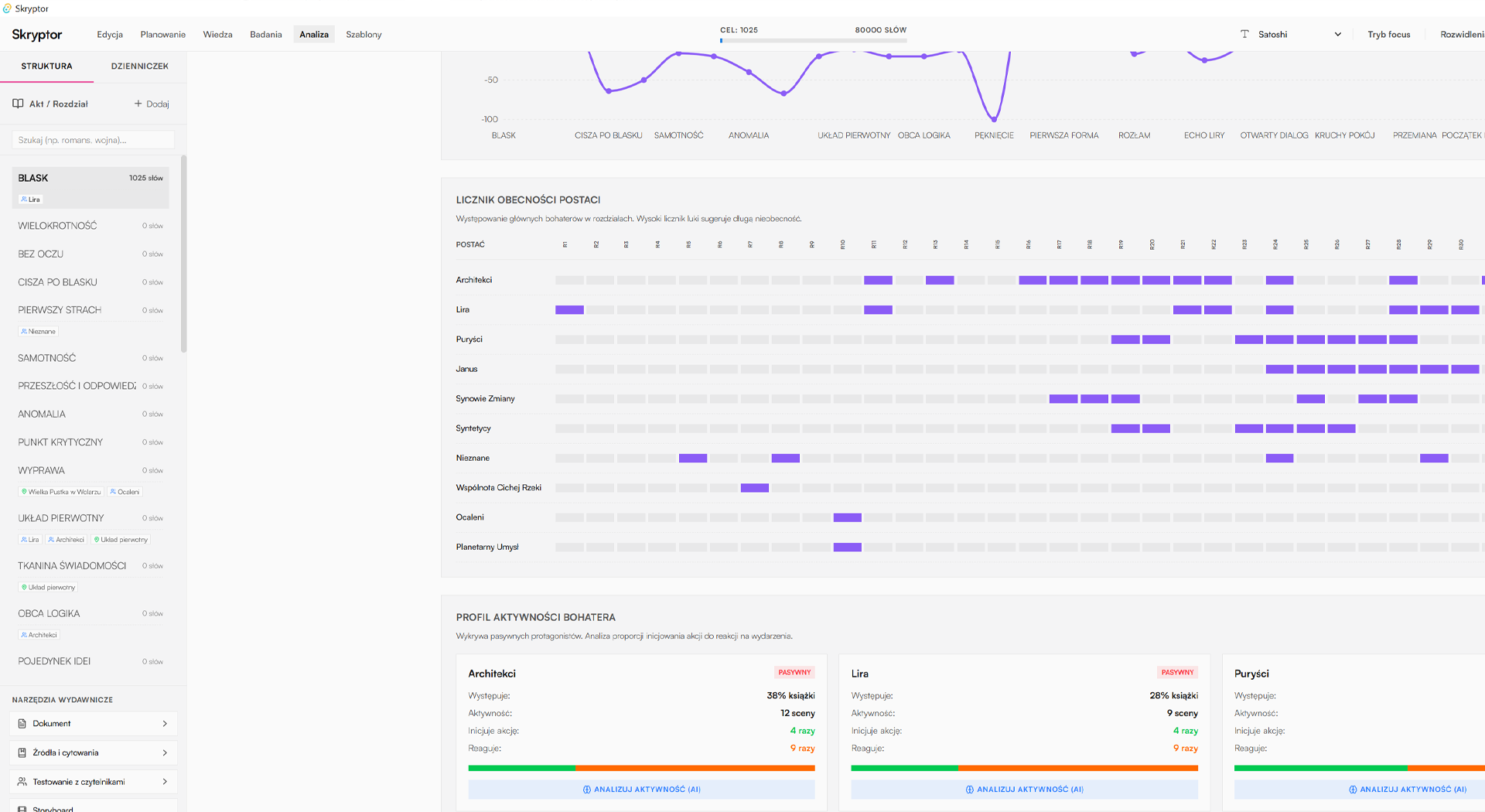Focus the chapter search input field

pyautogui.click(x=94, y=140)
